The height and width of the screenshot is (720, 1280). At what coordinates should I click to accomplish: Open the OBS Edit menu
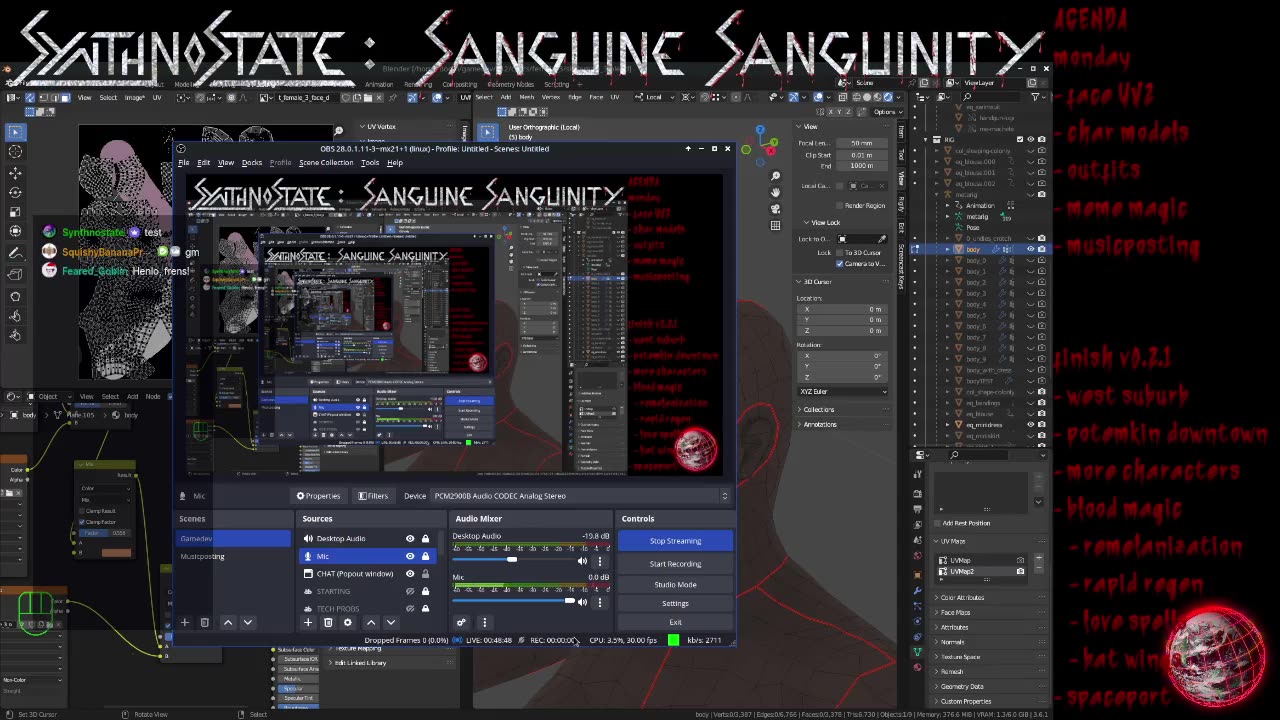pyautogui.click(x=204, y=163)
